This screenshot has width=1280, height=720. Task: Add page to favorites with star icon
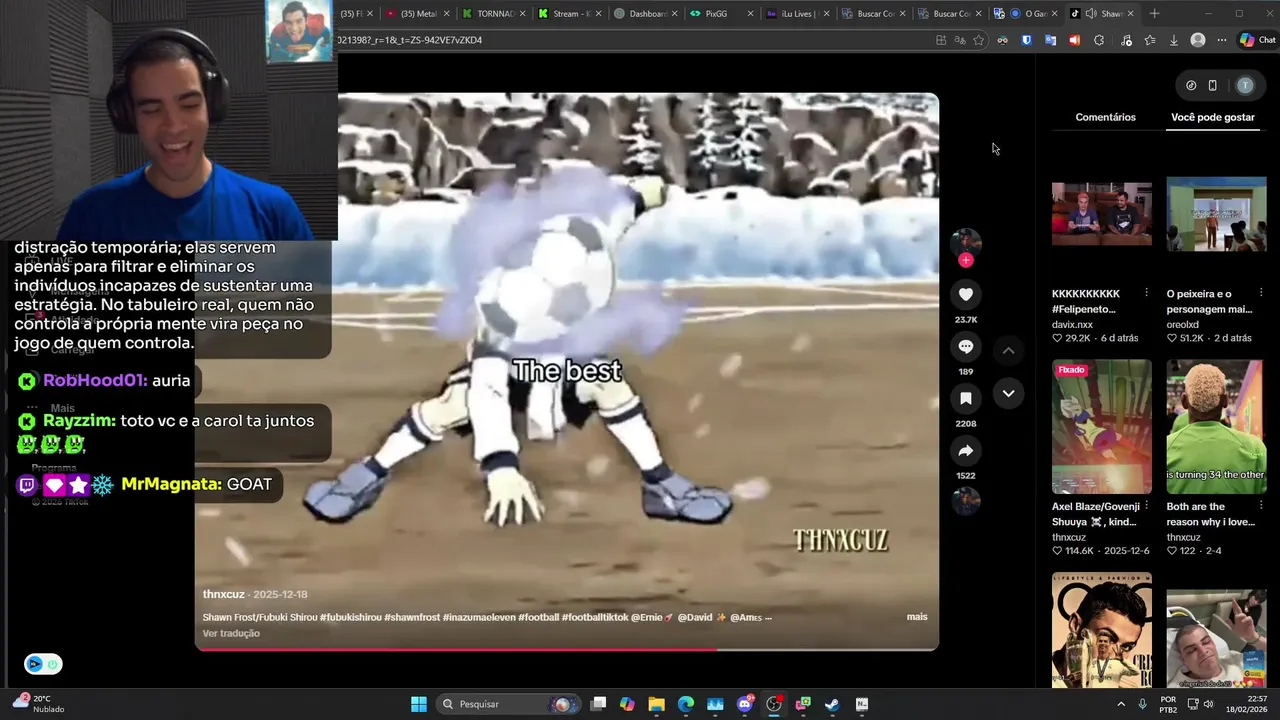point(978,40)
